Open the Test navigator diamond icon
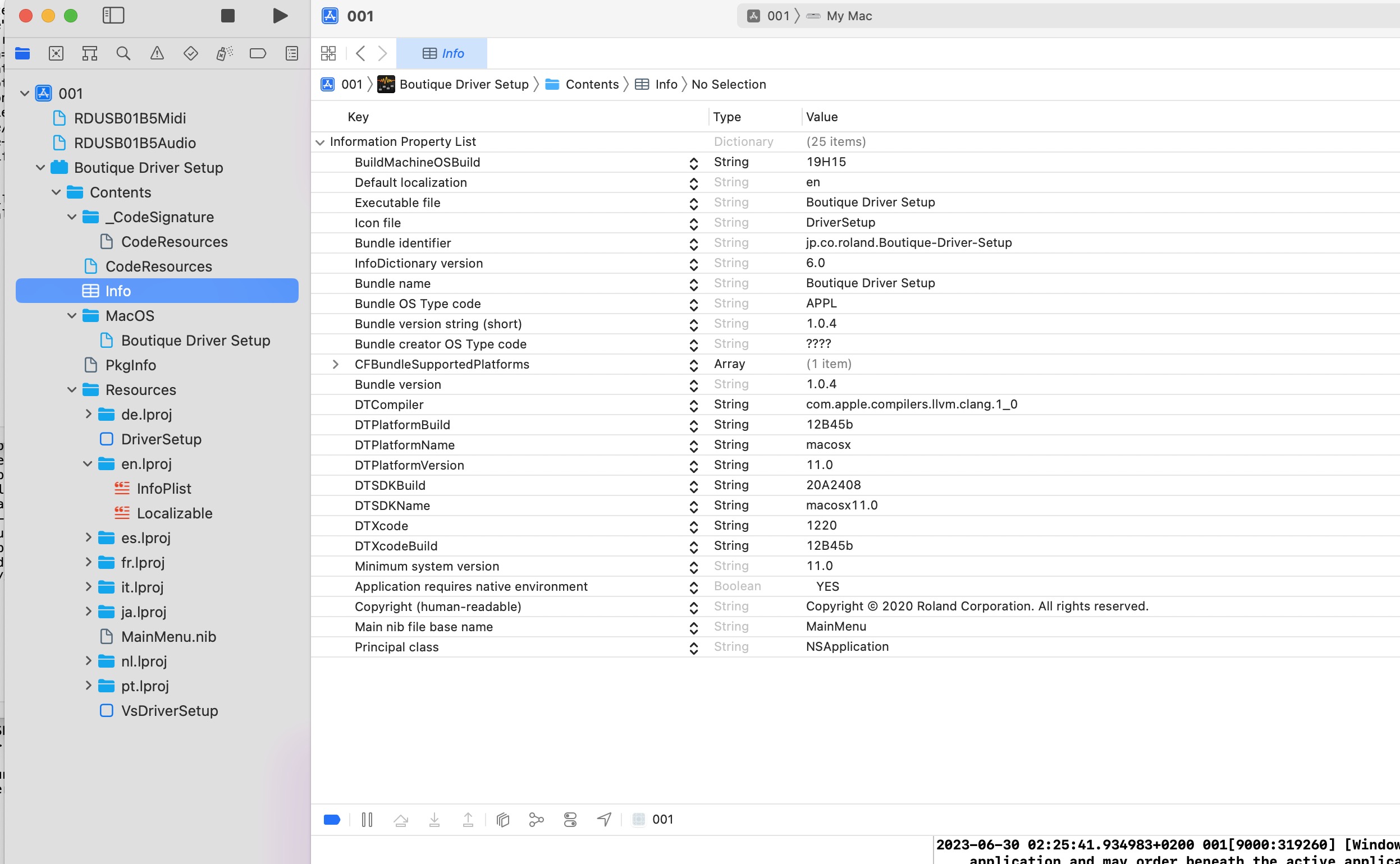1400x864 pixels. 191,53
